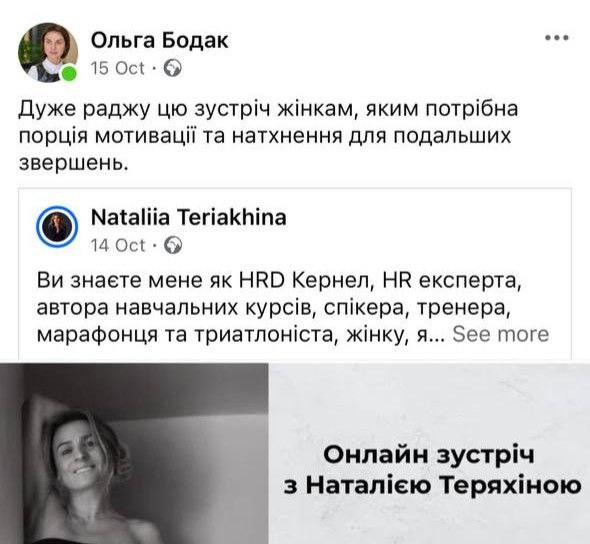This screenshot has width=590, height=544.
Task: Click the з Наталією Теряхіною banner line
Action: [x=432, y=486]
